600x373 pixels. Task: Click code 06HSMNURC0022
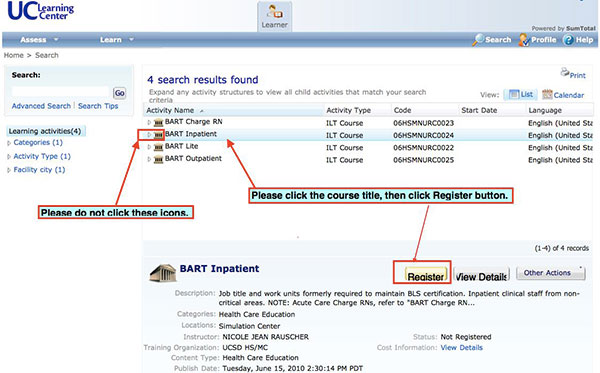[x=423, y=148]
